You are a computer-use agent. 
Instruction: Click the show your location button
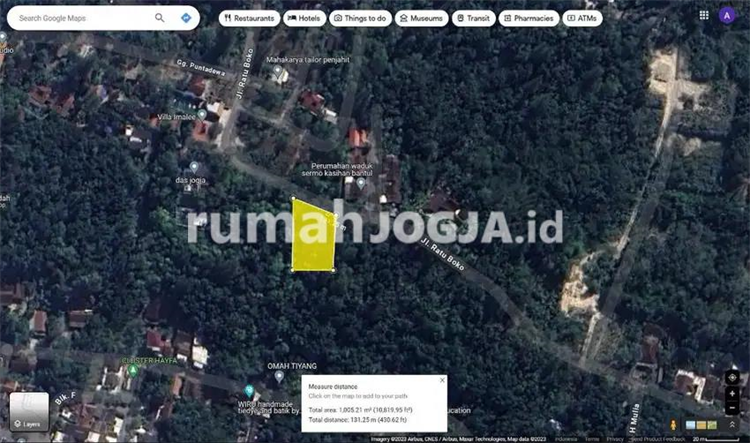[732, 377]
